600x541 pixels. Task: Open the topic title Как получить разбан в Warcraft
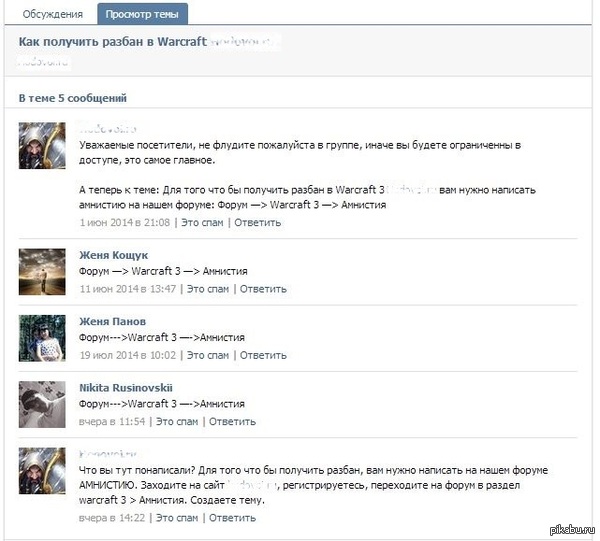click(x=112, y=41)
